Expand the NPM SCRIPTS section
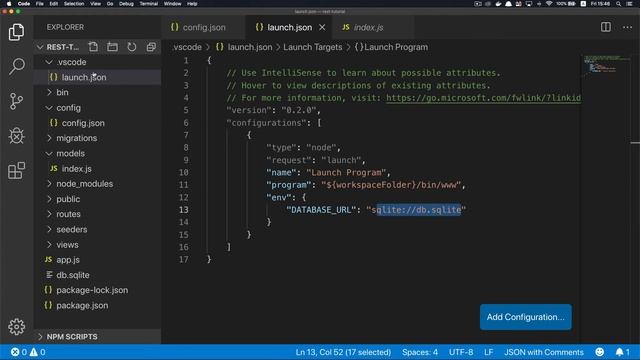The height and width of the screenshot is (360, 640). [40, 336]
